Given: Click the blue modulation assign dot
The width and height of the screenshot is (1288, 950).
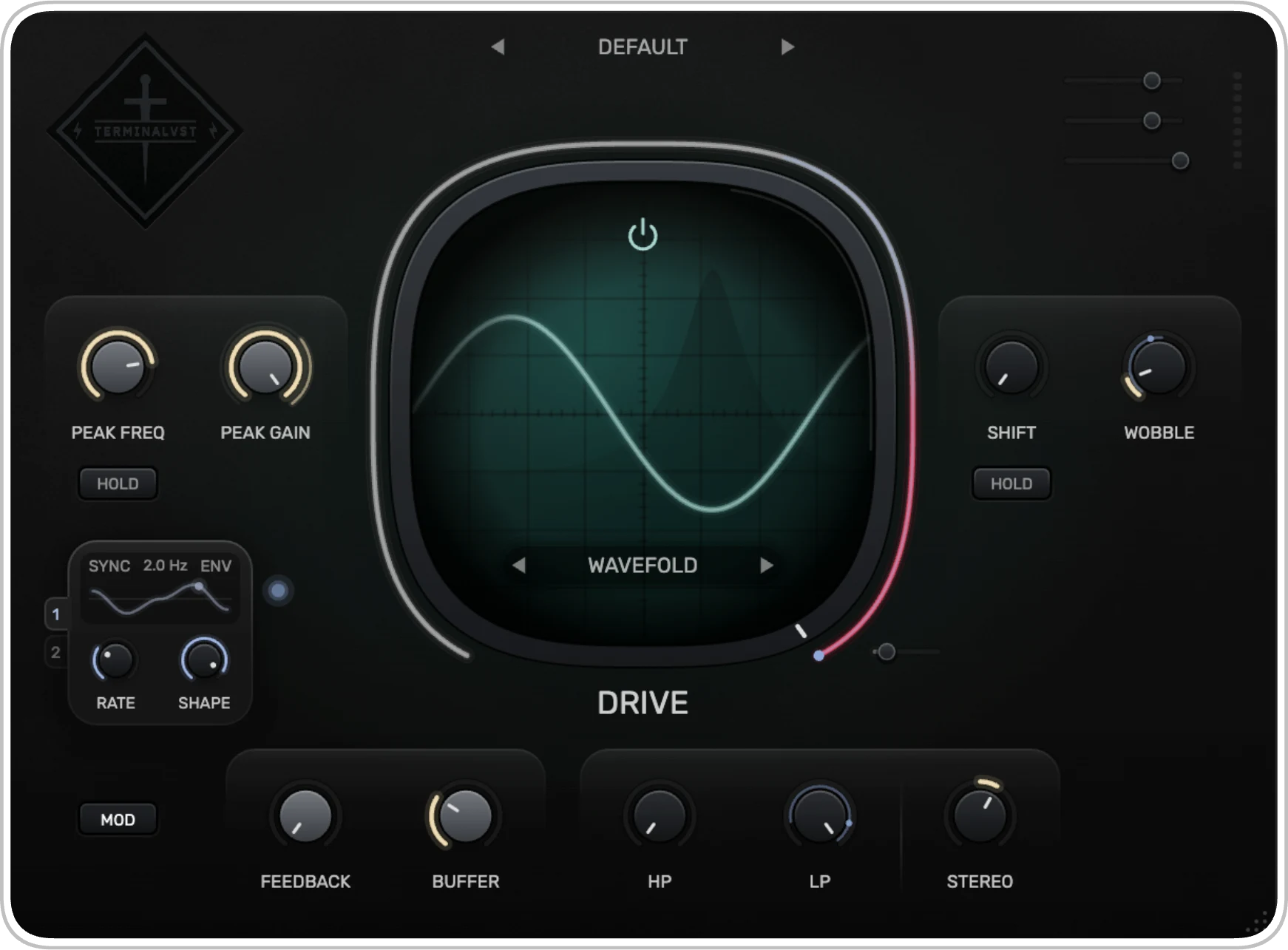Looking at the screenshot, I should tap(278, 591).
